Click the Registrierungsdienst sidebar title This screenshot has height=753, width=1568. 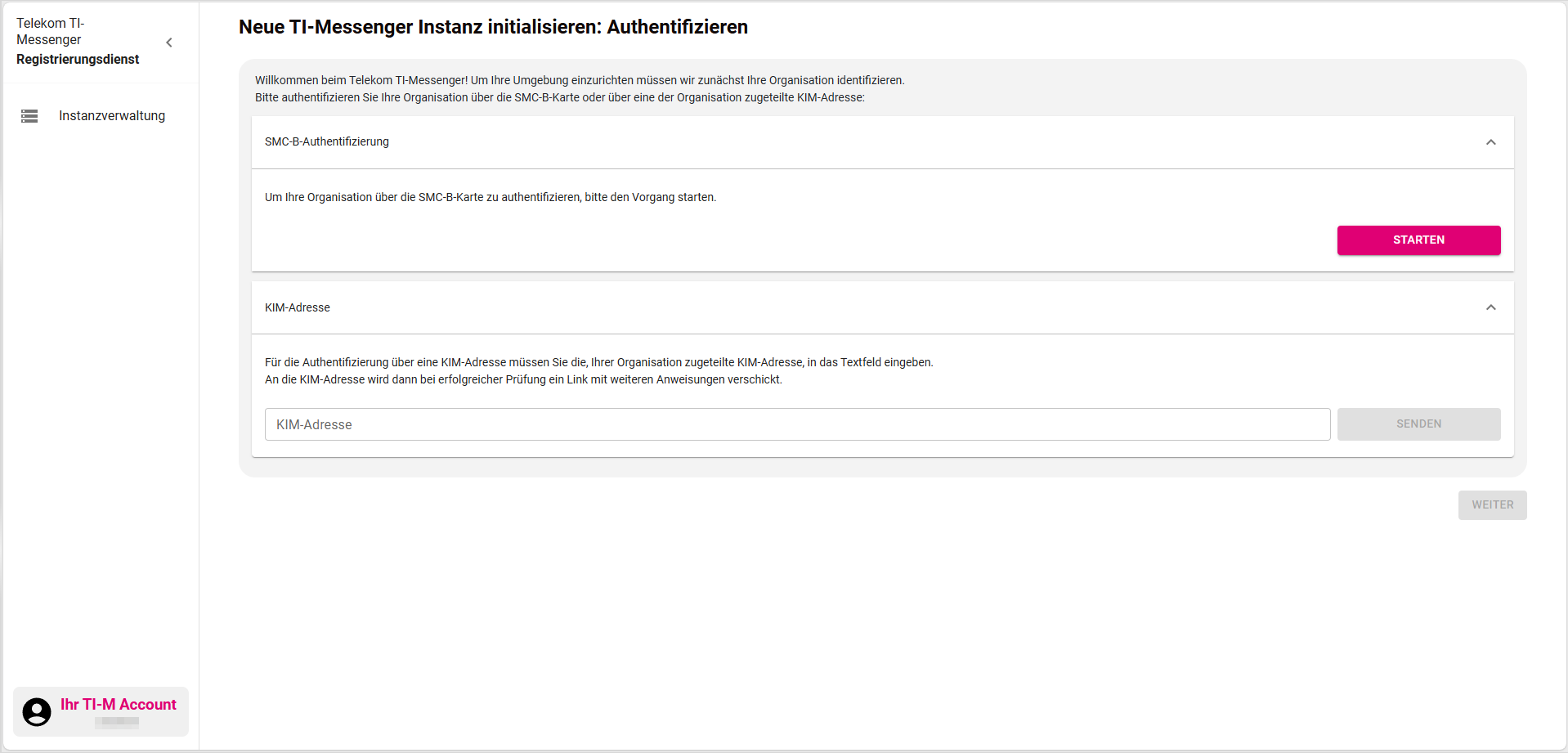tap(78, 59)
